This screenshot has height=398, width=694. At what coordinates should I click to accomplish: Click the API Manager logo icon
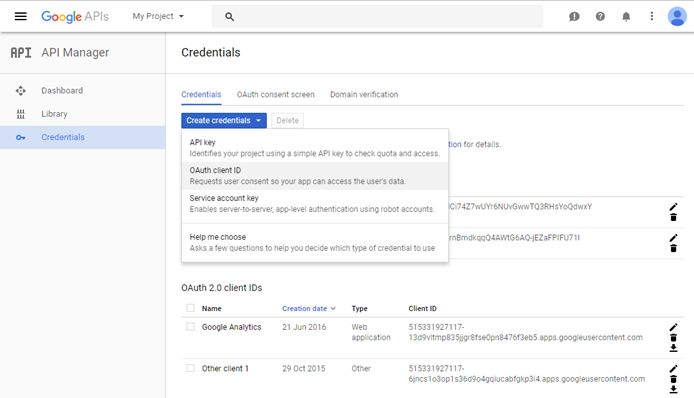[x=21, y=53]
